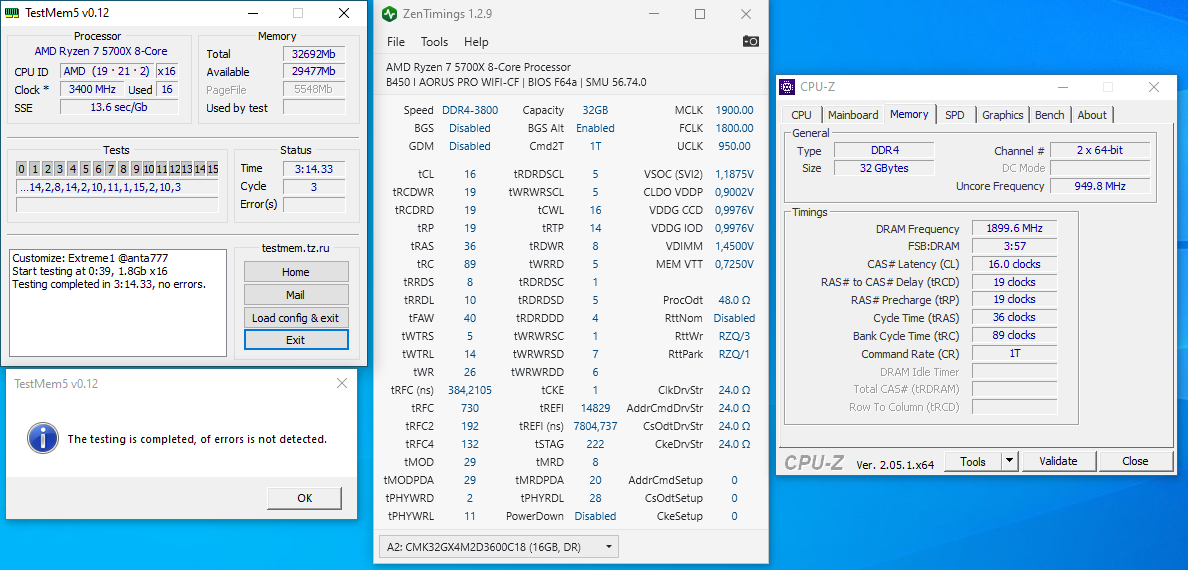Open the ZenTimings Tools menu
Screen dimensions: 1188x570
pos(434,42)
